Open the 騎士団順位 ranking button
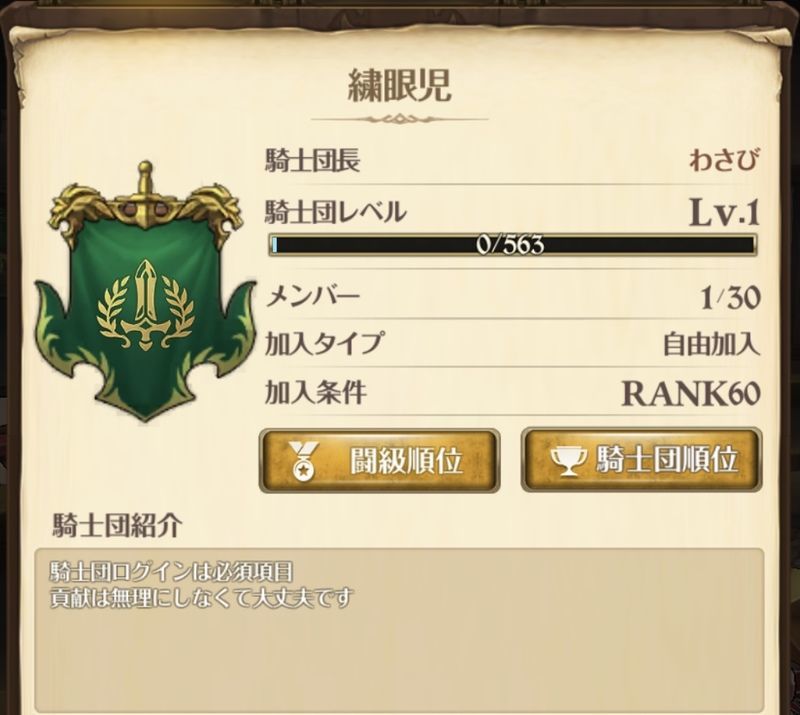Image resolution: width=800 pixels, height=715 pixels. click(641, 460)
